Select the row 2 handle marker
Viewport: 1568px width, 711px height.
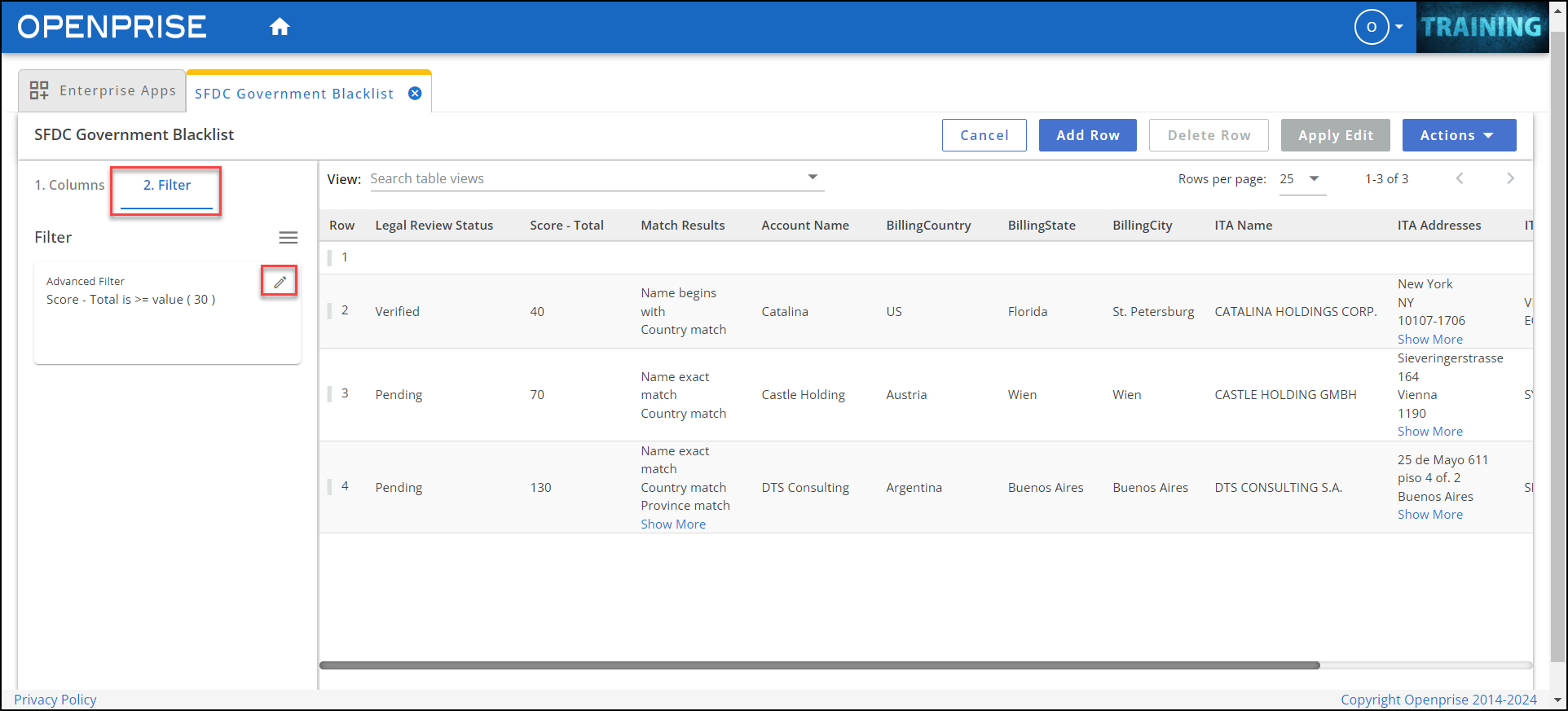click(330, 311)
